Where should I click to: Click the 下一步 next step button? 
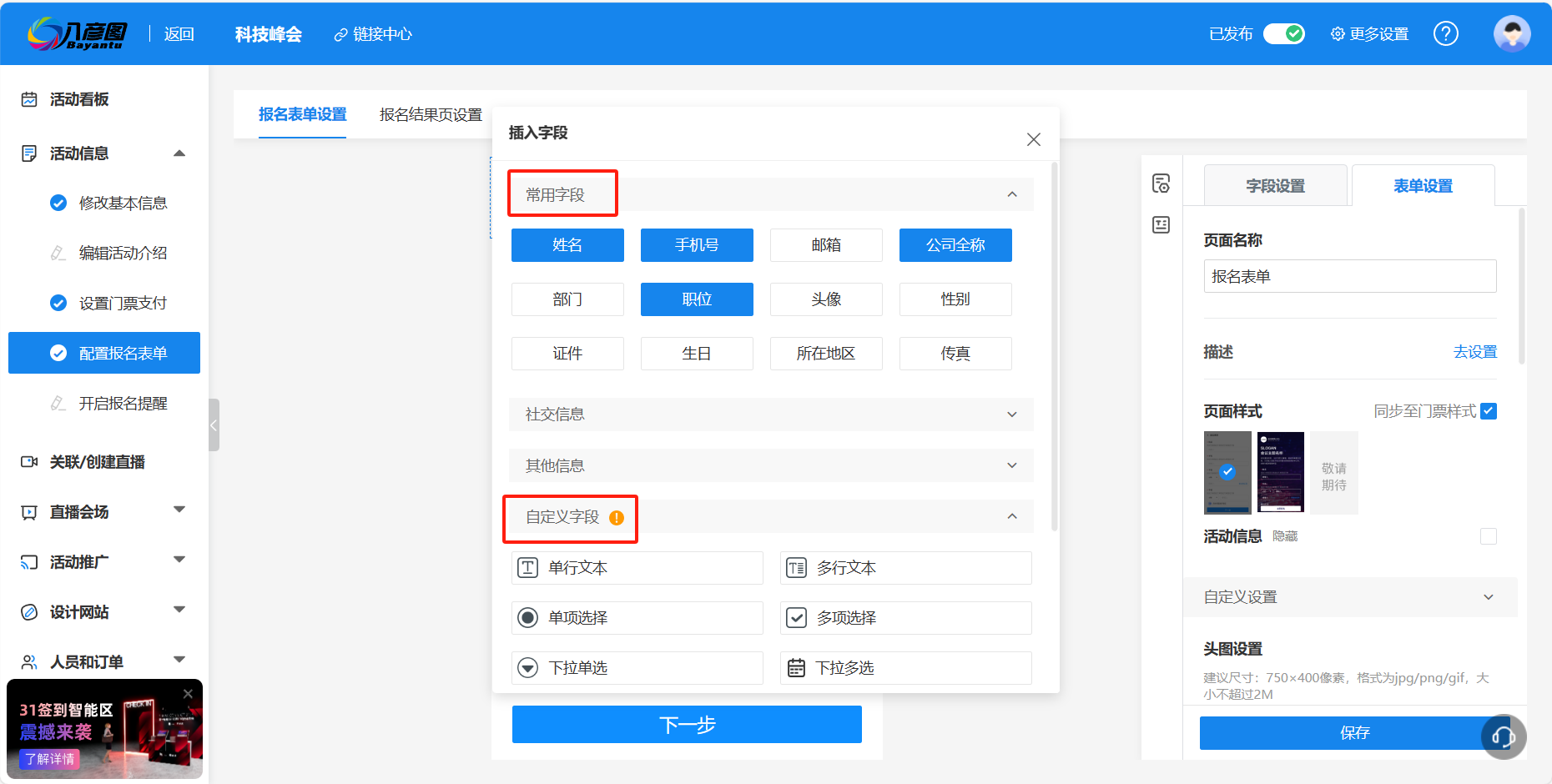(x=687, y=724)
